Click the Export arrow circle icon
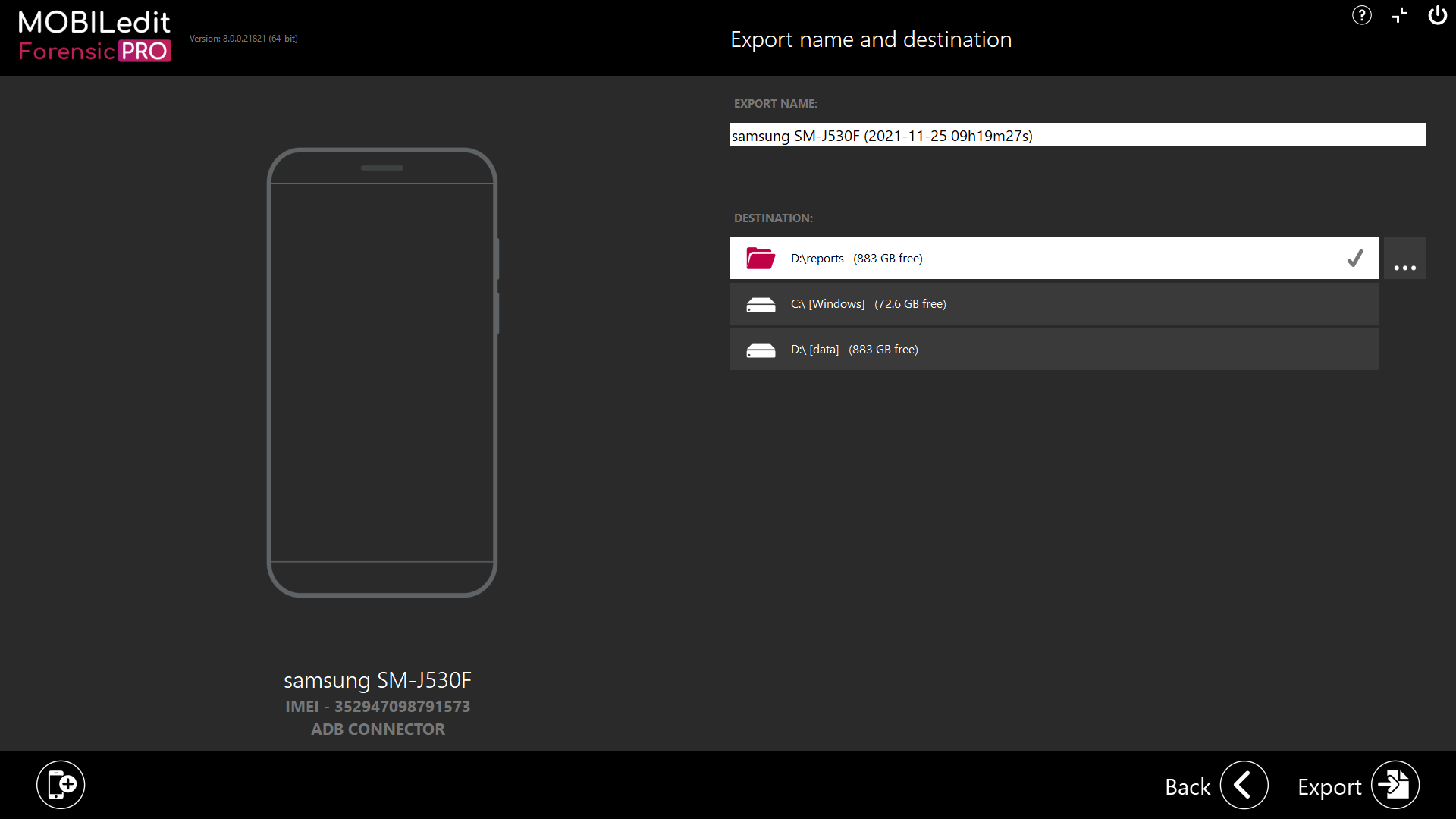This screenshot has width=1456, height=819. (1395, 785)
